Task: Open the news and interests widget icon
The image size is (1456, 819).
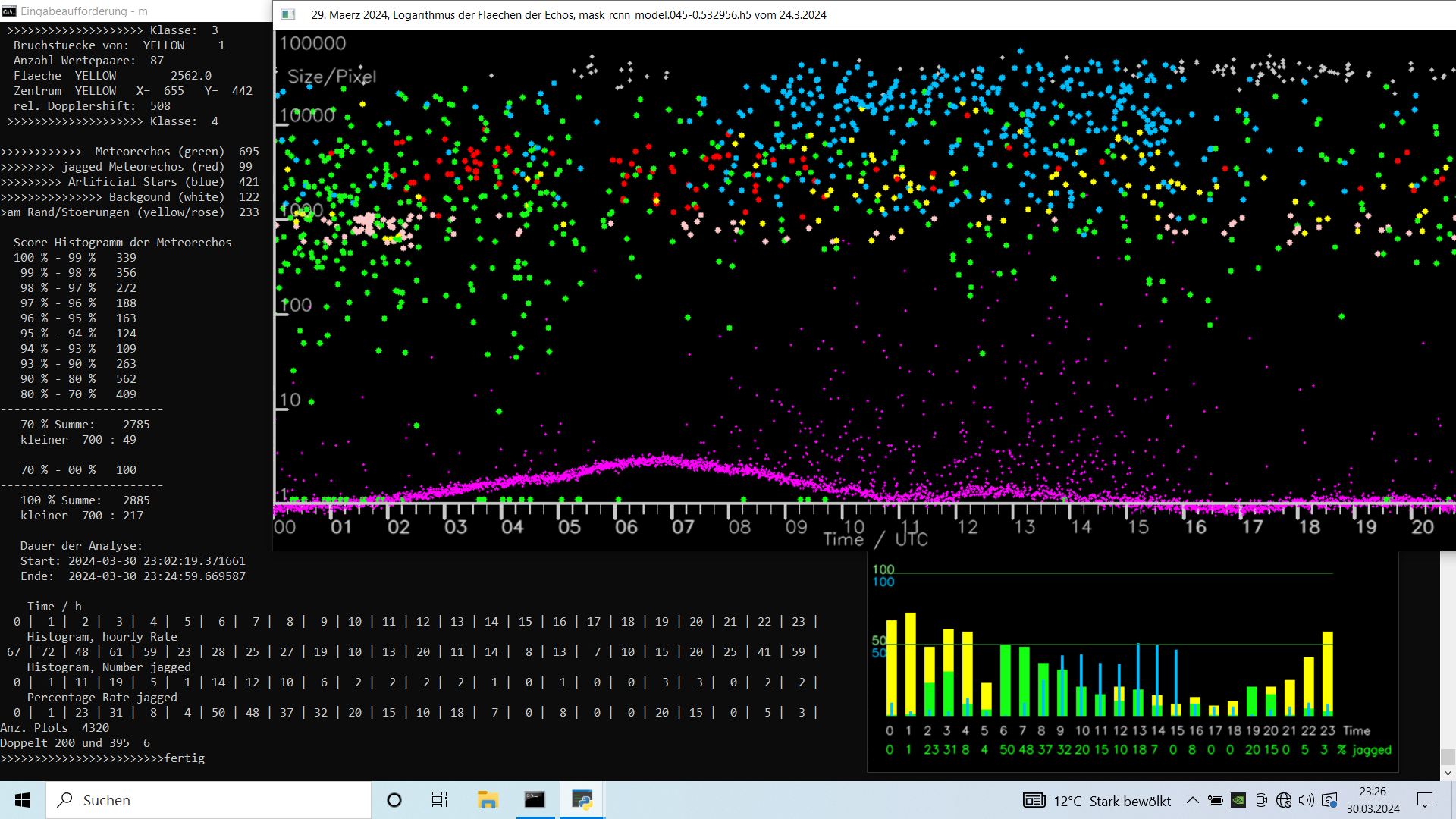Action: coord(1034,800)
